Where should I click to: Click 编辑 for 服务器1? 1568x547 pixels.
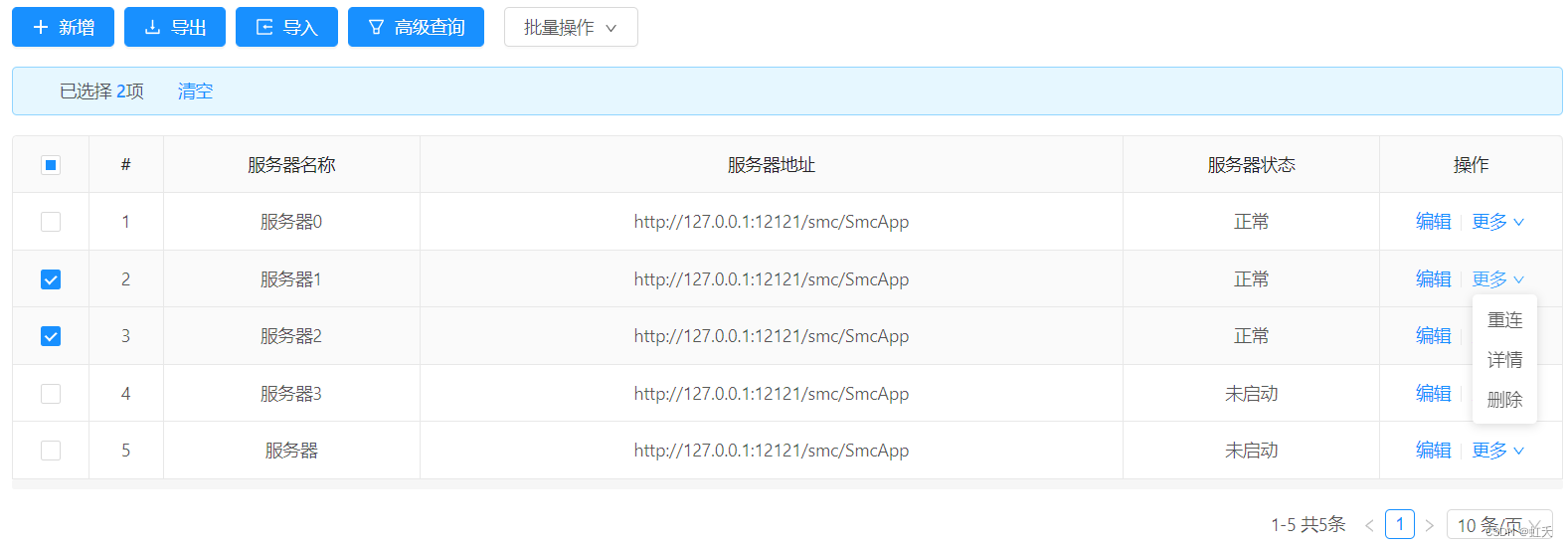[1433, 279]
